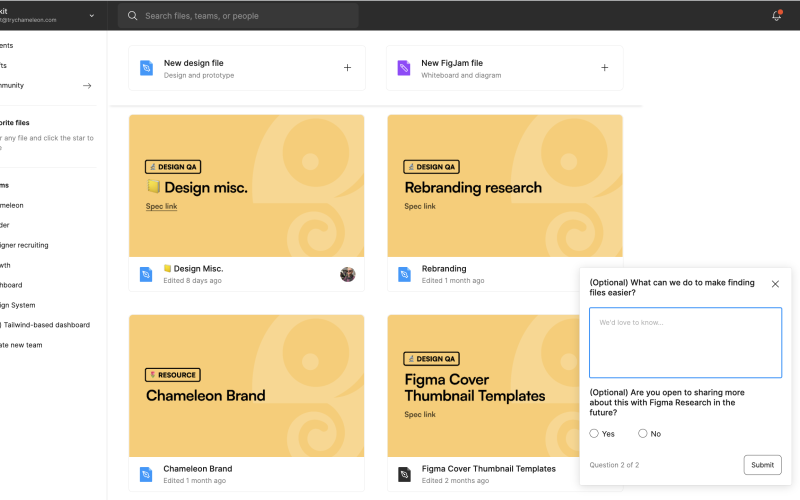Create a New FigJam file
800x500 pixels.
click(505, 68)
